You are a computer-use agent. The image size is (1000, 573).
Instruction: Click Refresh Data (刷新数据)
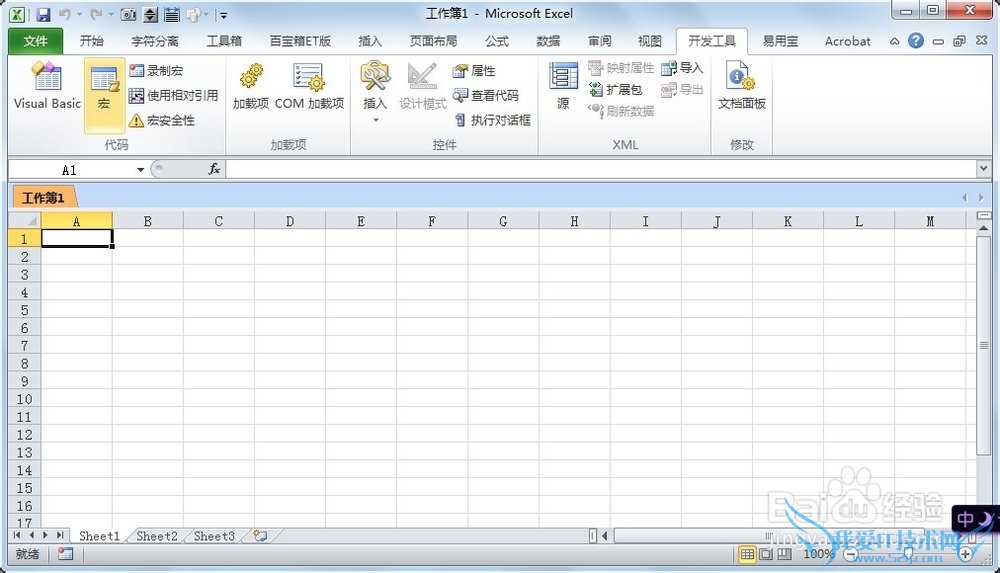(x=621, y=111)
